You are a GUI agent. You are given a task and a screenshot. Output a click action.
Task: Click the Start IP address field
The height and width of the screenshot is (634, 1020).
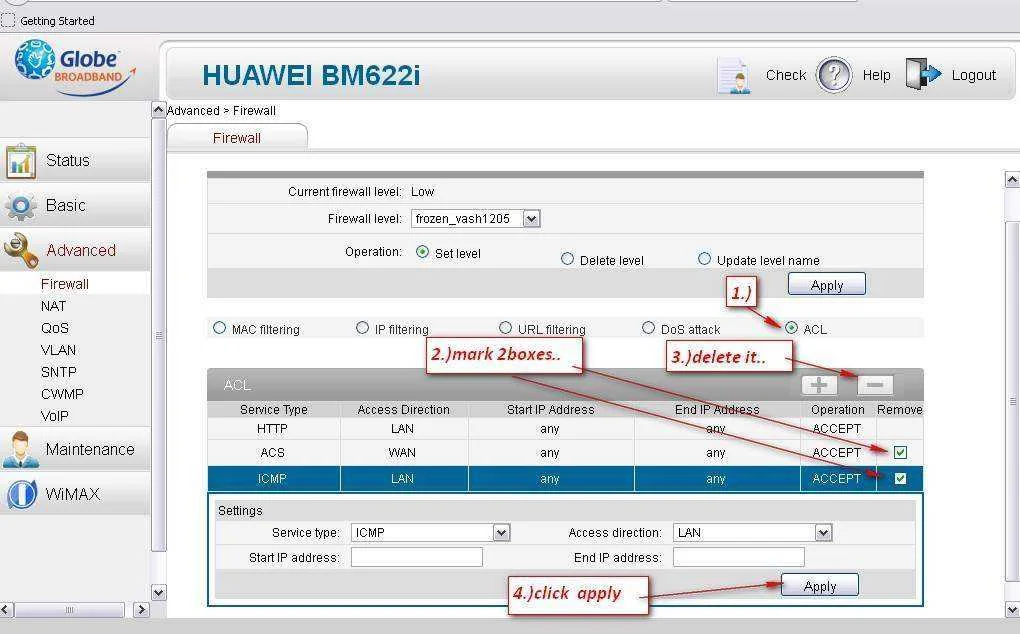(417, 557)
